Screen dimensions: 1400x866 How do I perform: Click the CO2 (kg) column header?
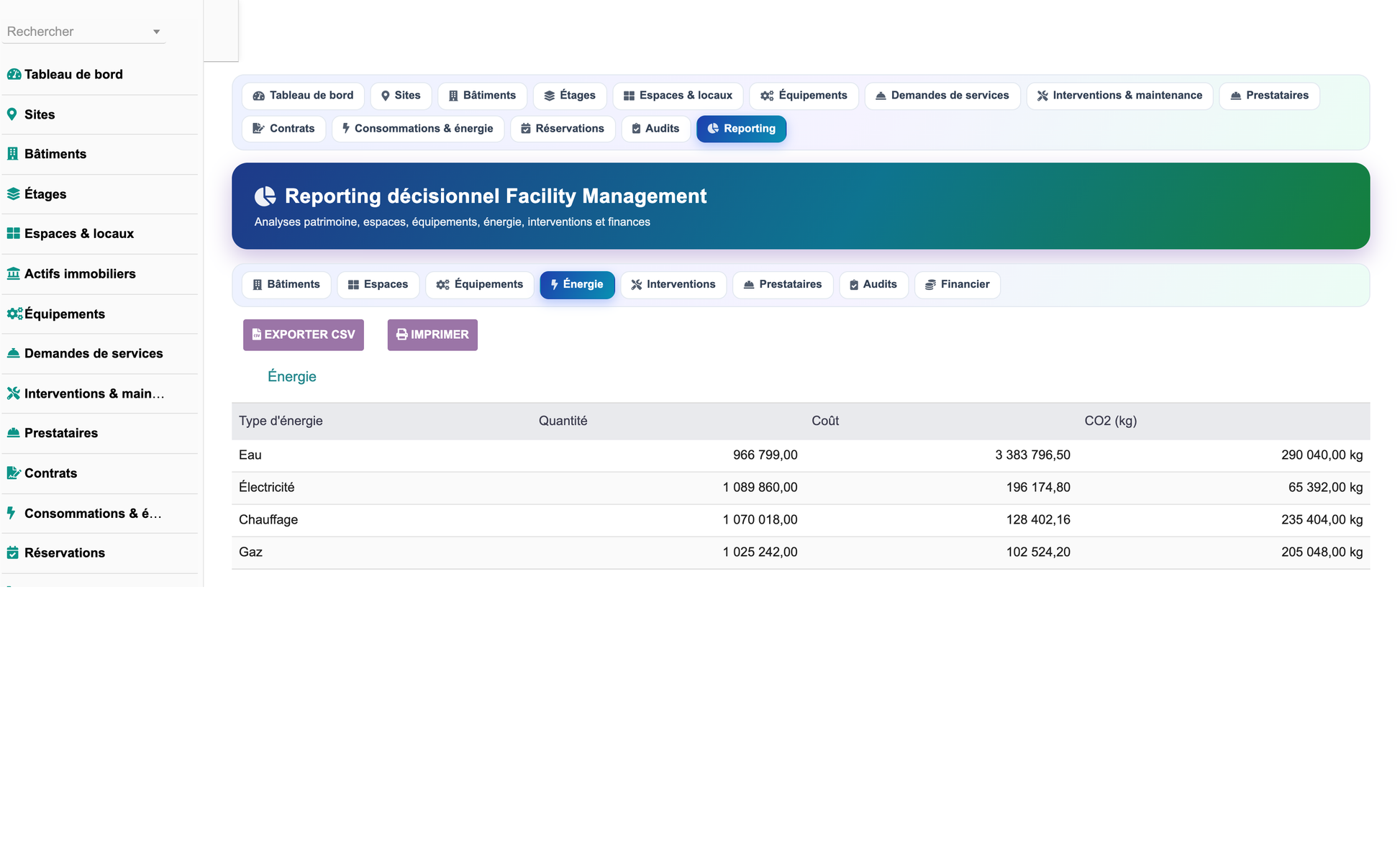point(1111,421)
